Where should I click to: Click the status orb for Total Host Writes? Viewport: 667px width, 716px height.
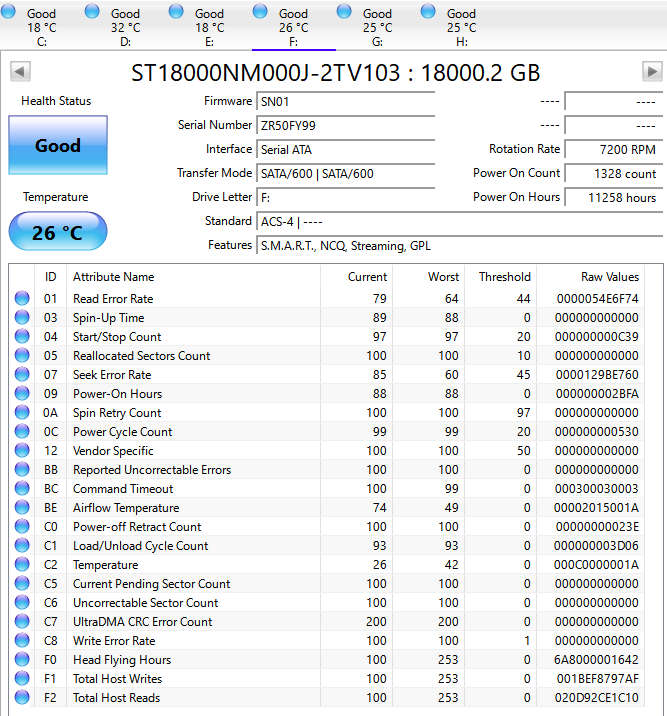[x=22, y=678]
